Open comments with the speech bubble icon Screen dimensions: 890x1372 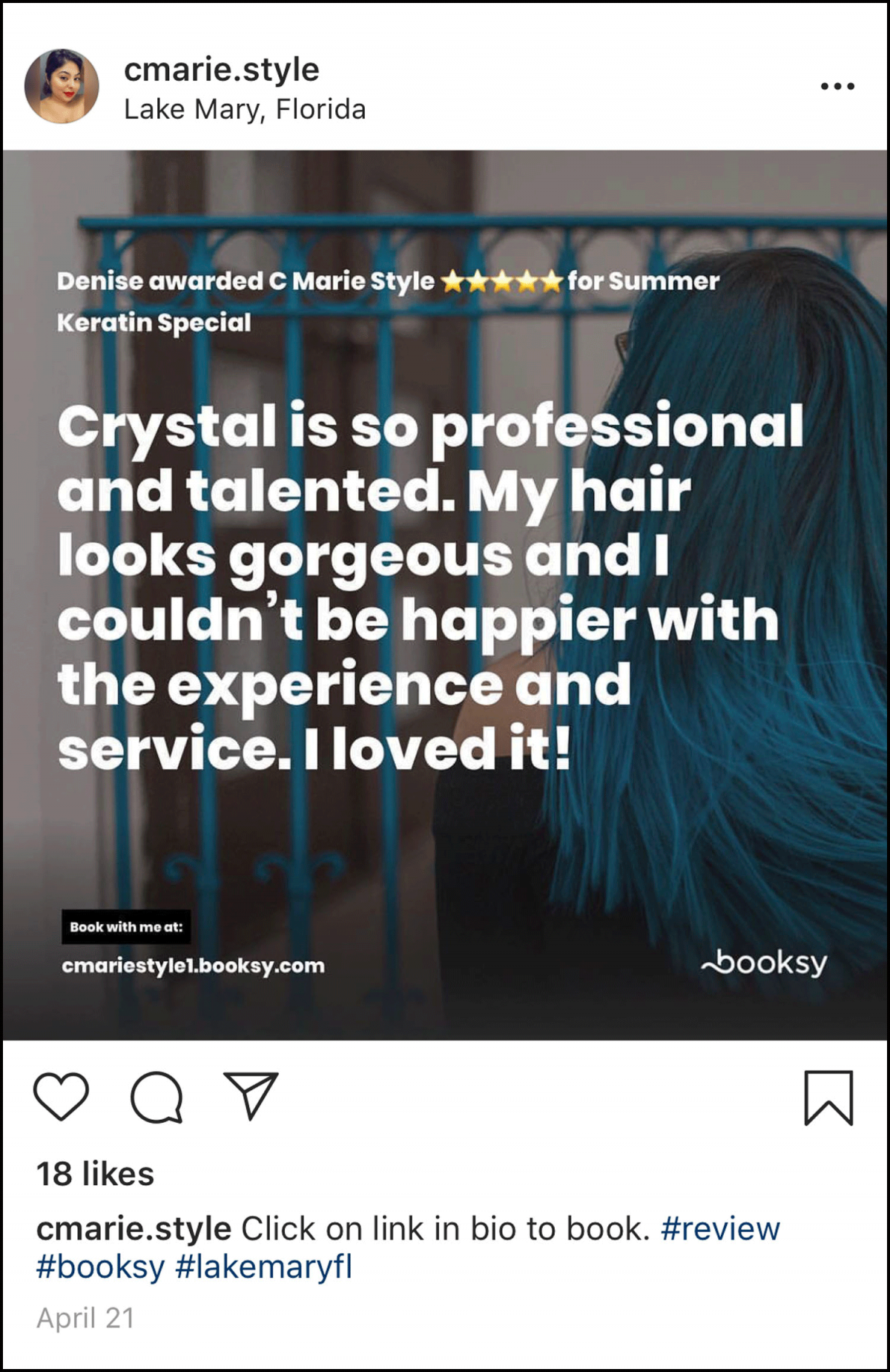(x=156, y=1097)
